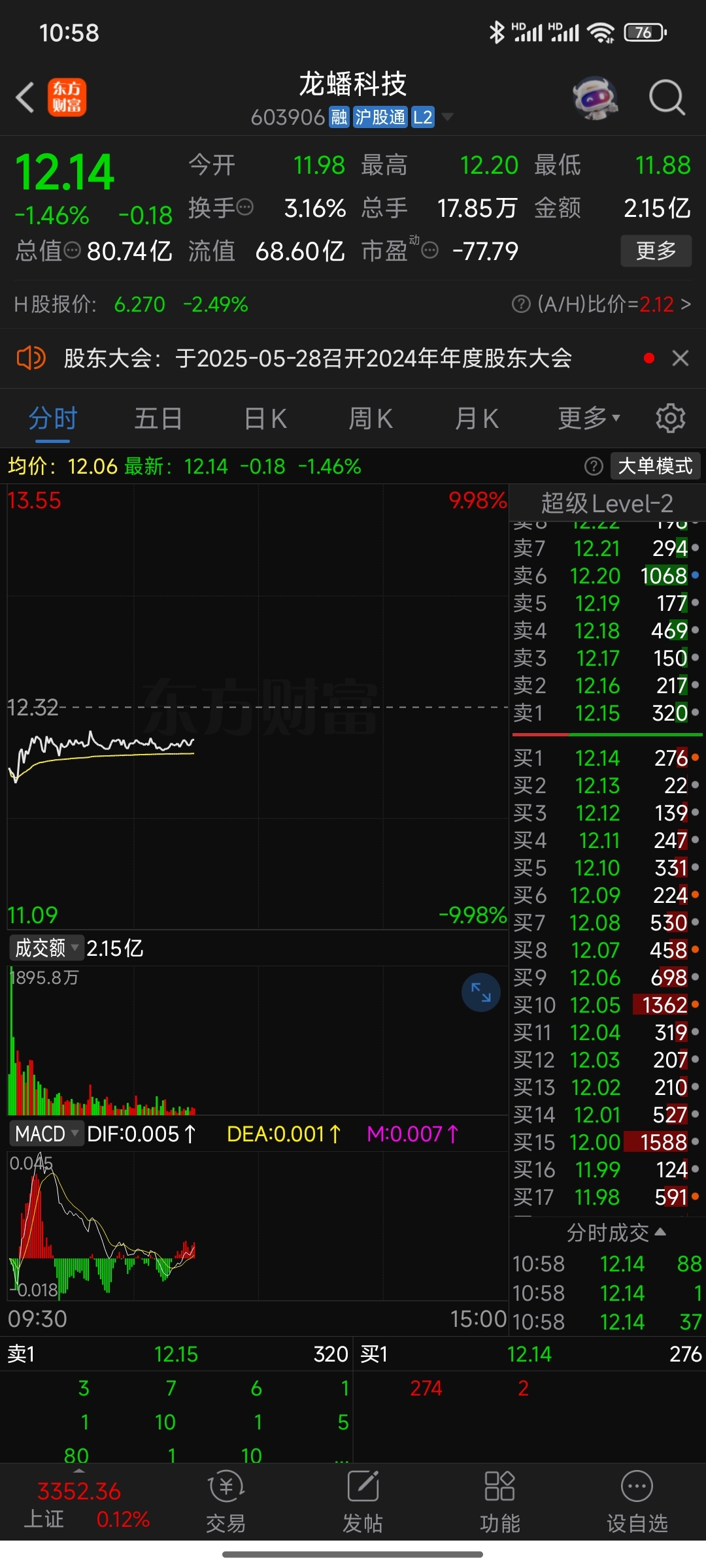Tap the MACD histogram chart

pyautogui.click(x=258, y=1225)
